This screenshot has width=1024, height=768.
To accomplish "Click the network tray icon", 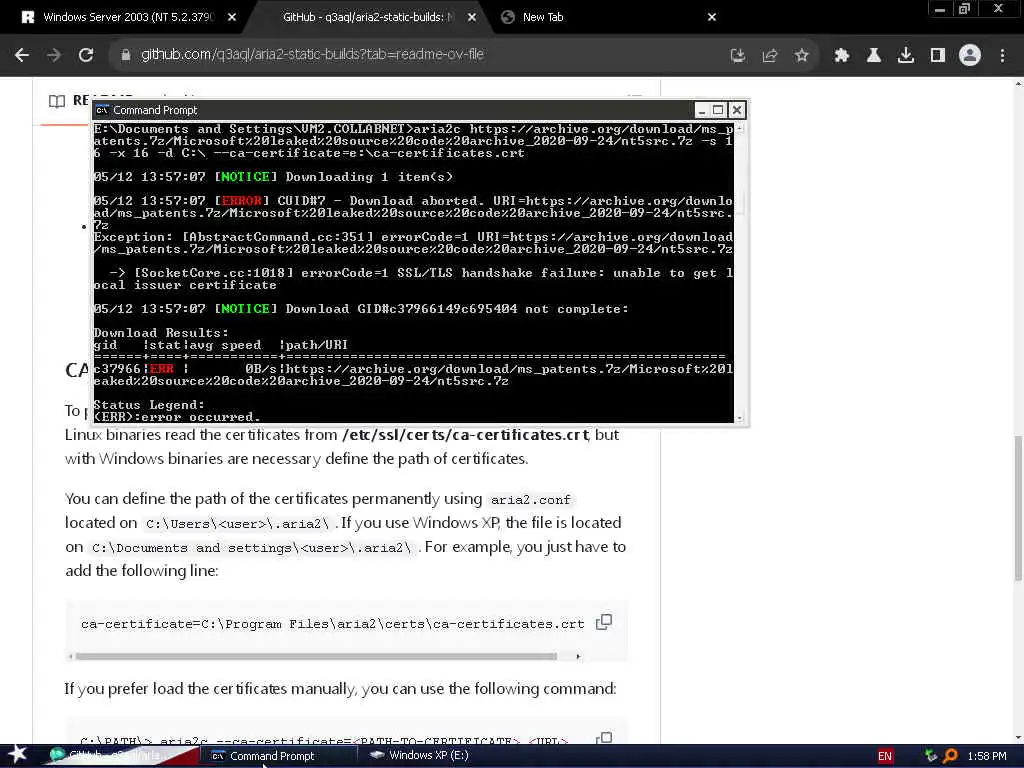I will click(x=931, y=756).
